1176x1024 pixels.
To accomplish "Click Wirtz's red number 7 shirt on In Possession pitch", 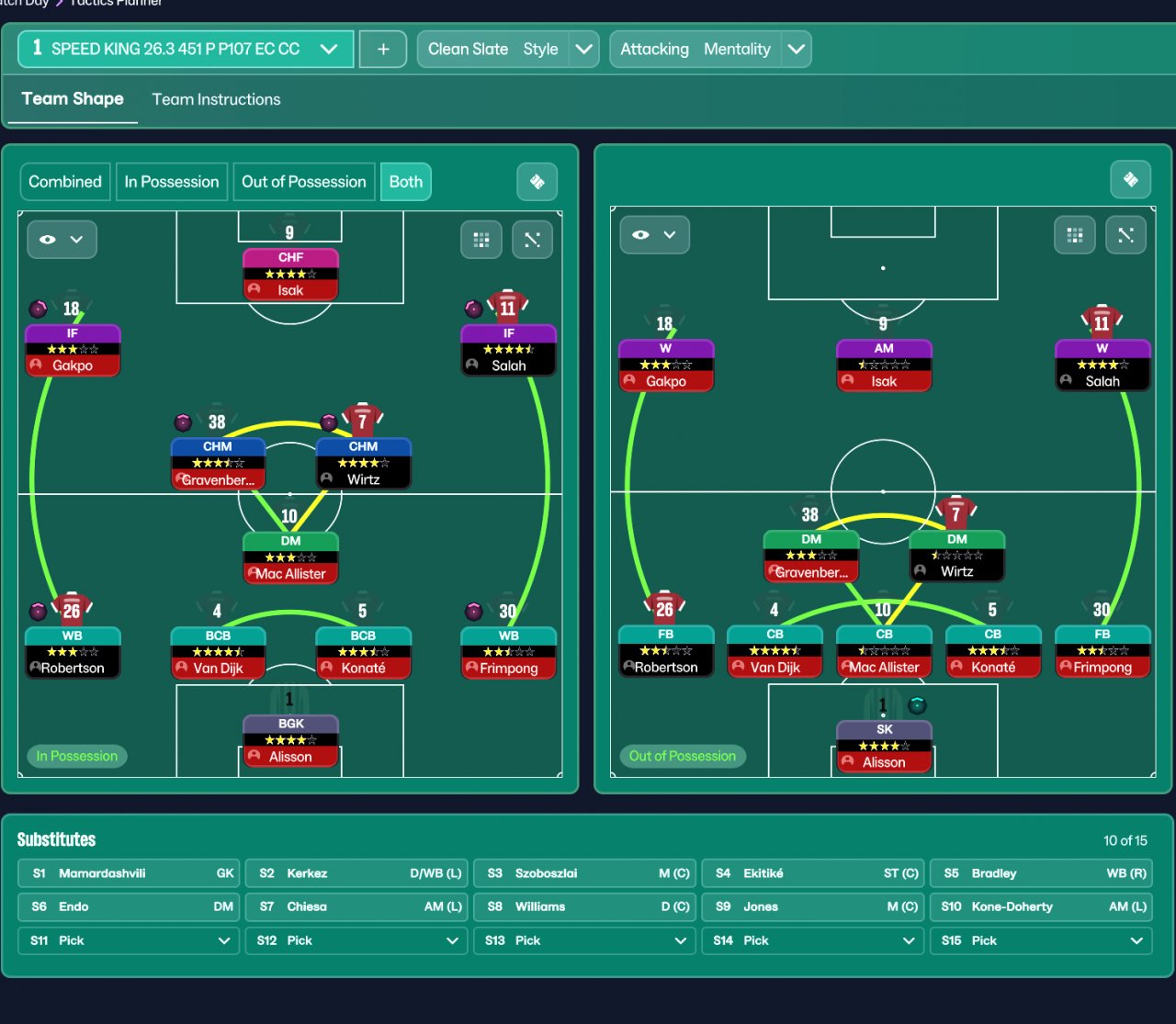I will tap(363, 421).
